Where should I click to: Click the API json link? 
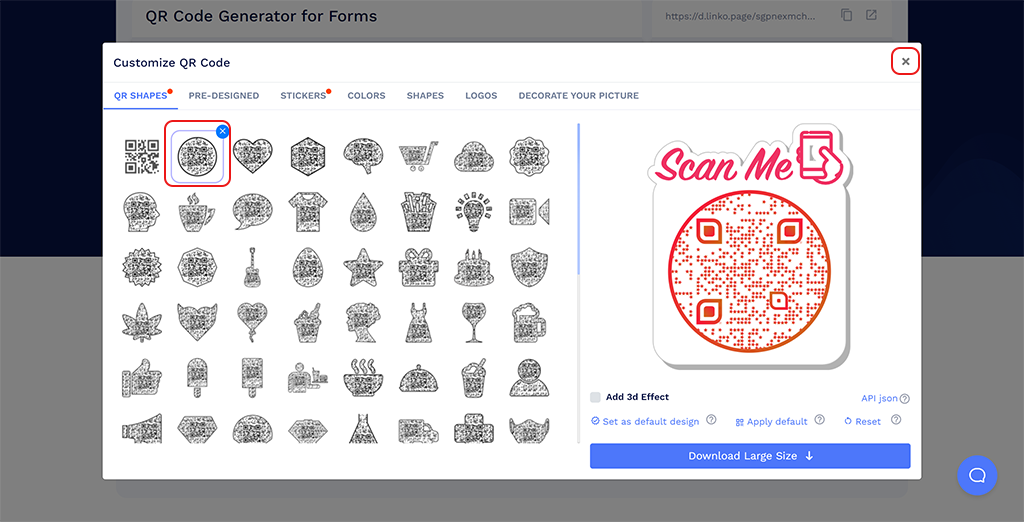tap(880, 398)
